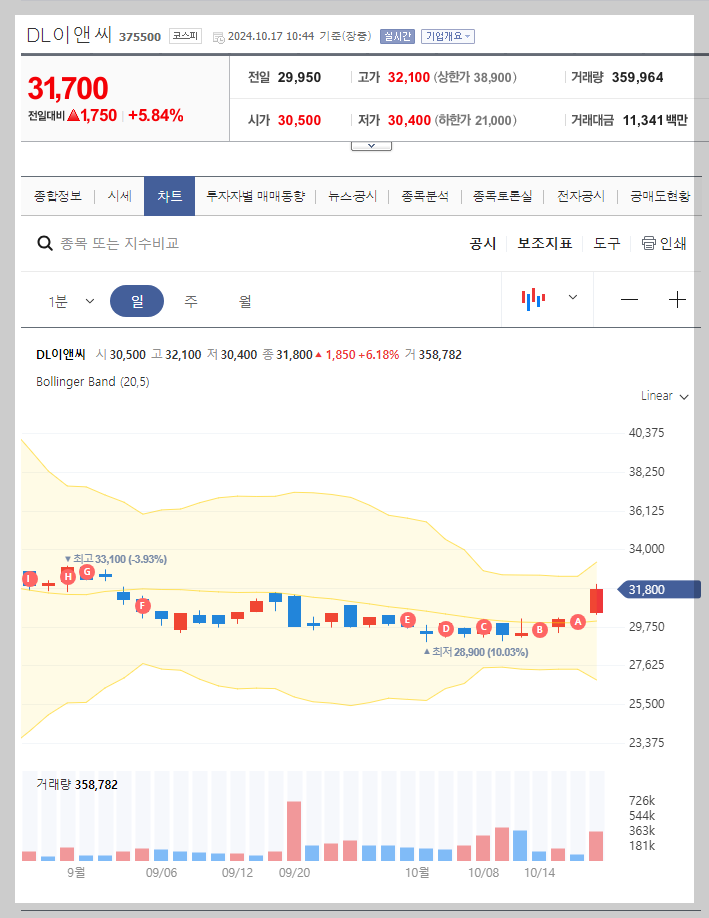709x918 pixels.
Task: Zoom in using the plus icon
Action: point(678,299)
